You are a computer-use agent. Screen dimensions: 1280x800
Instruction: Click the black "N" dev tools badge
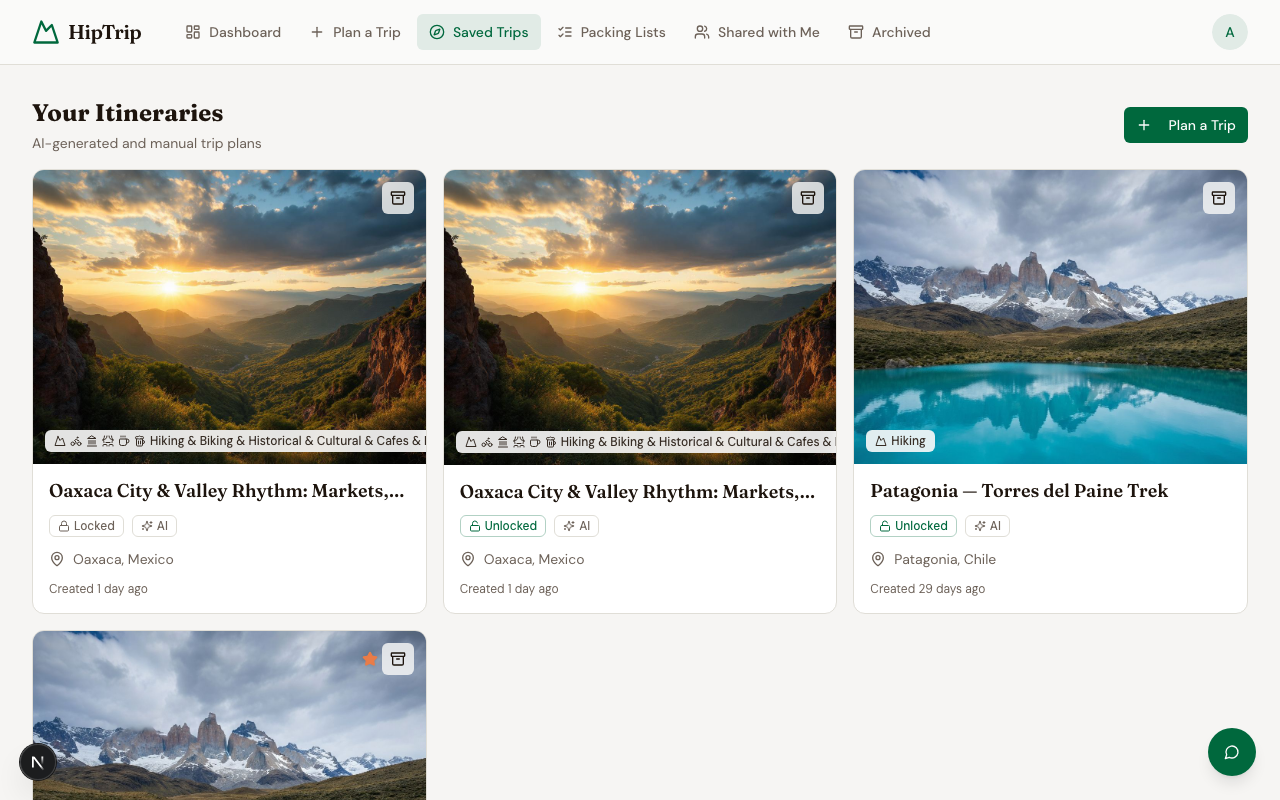point(38,762)
